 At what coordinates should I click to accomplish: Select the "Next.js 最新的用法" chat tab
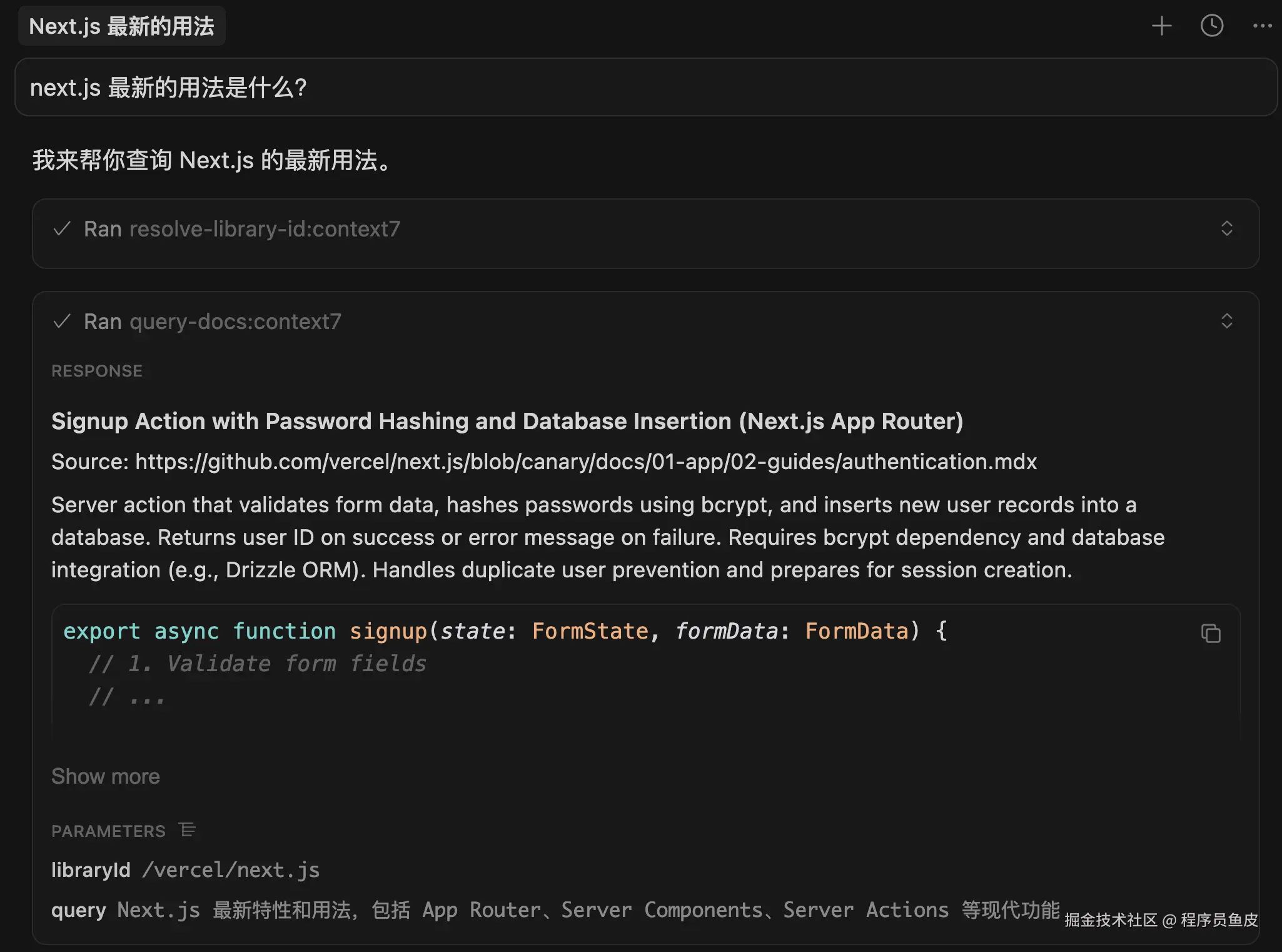(121, 26)
